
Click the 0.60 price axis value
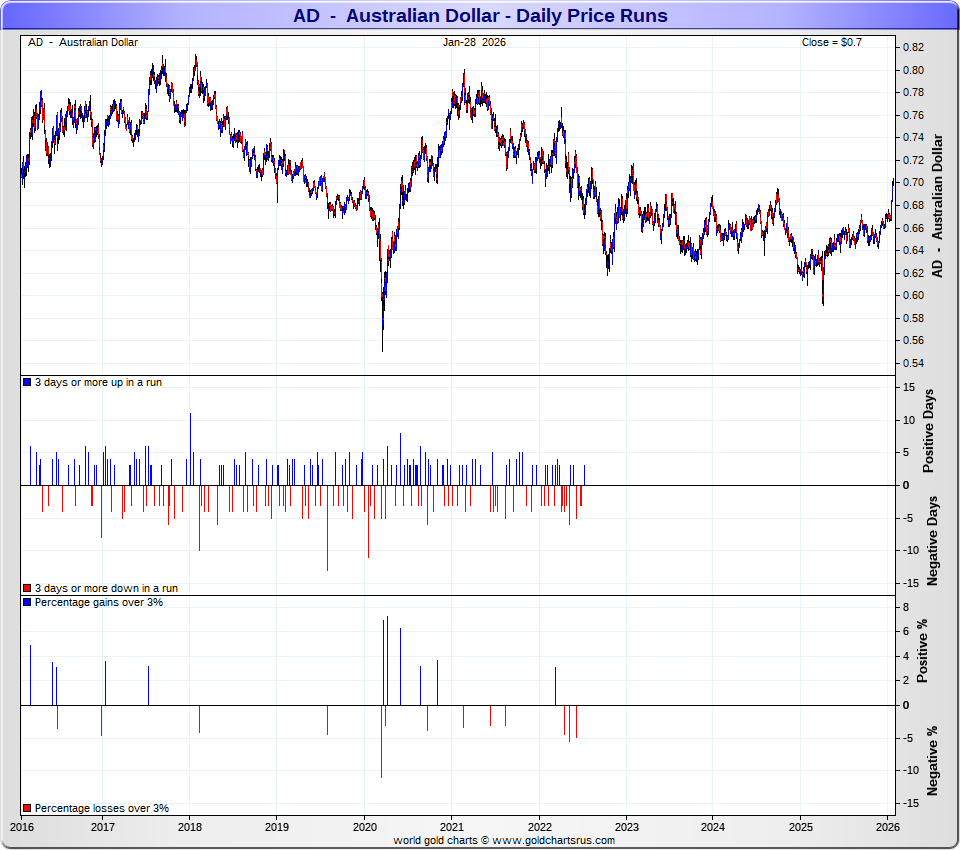click(913, 295)
